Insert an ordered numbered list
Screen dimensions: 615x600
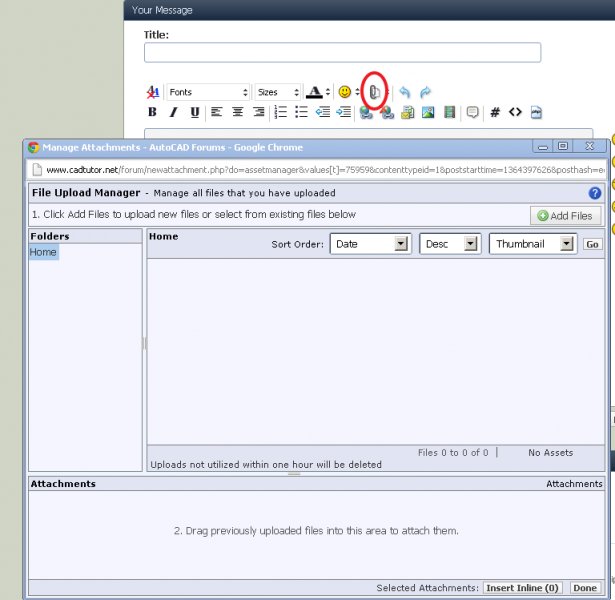[x=280, y=112]
